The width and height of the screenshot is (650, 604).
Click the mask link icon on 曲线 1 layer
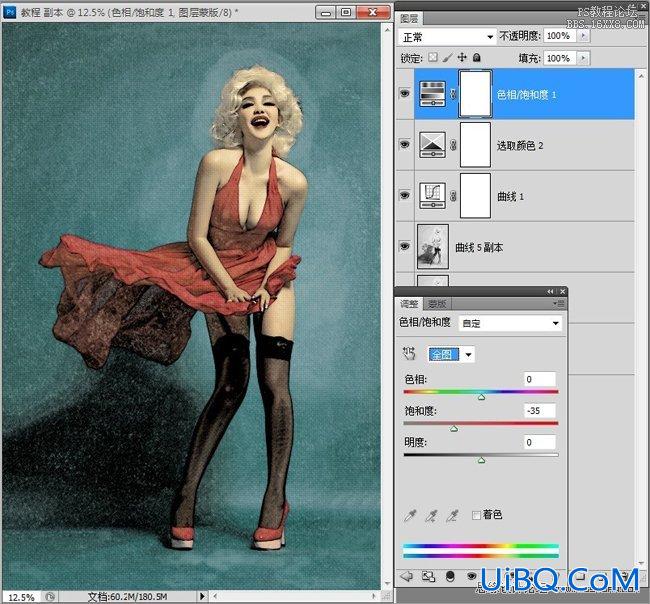click(453, 196)
